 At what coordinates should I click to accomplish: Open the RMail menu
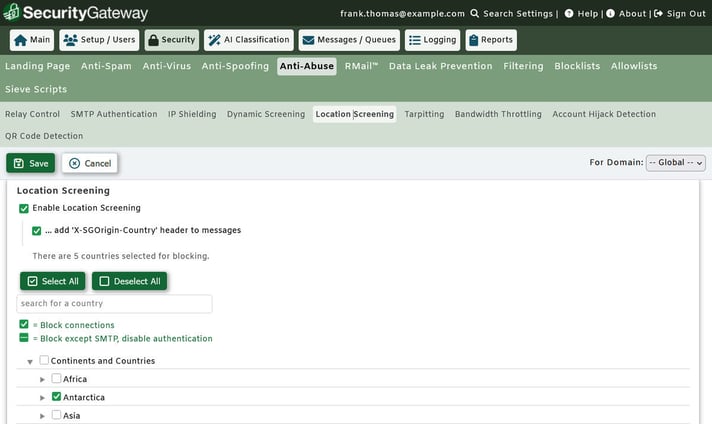[x=361, y=66]
